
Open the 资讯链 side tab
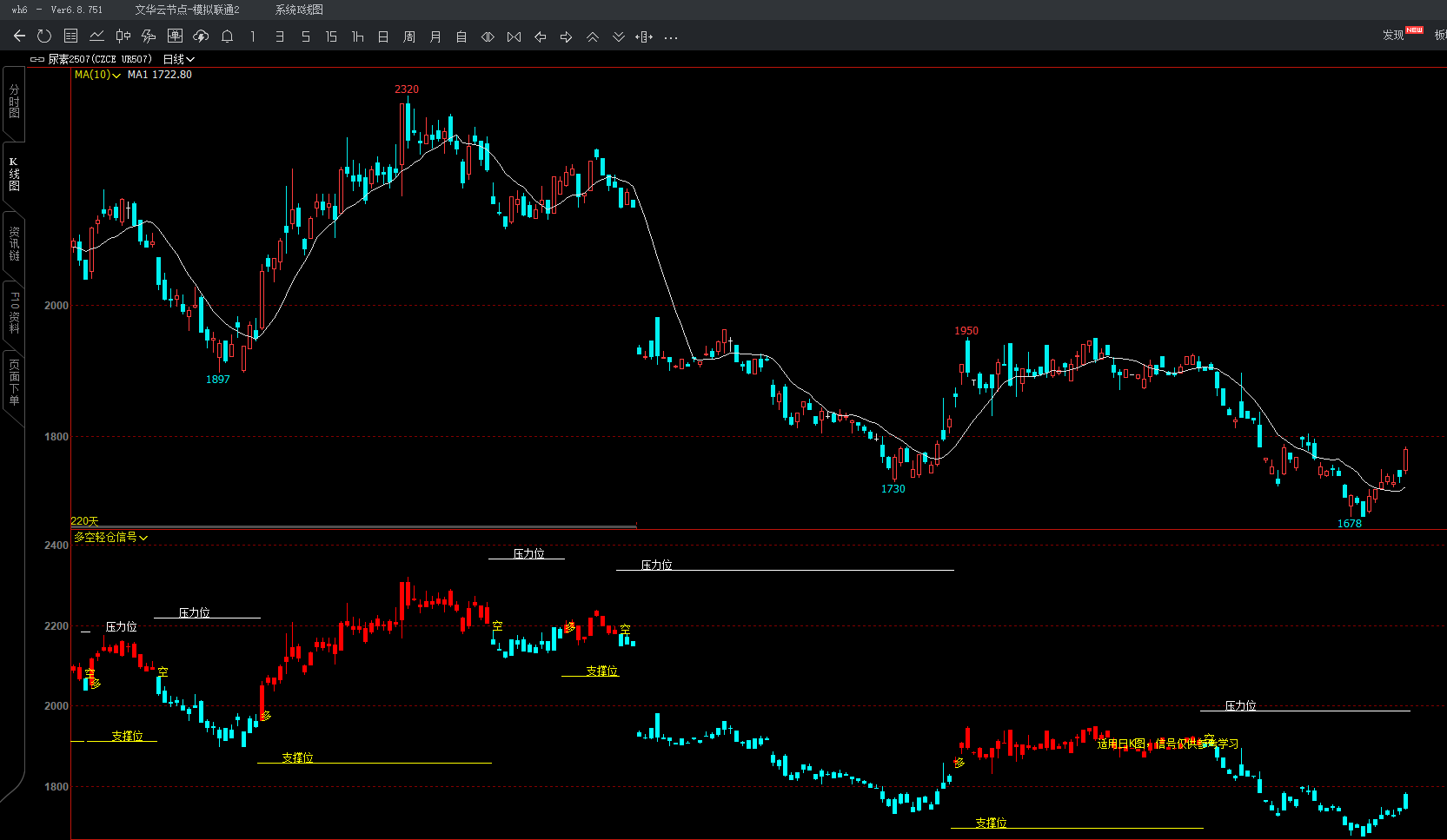point(14,244)
